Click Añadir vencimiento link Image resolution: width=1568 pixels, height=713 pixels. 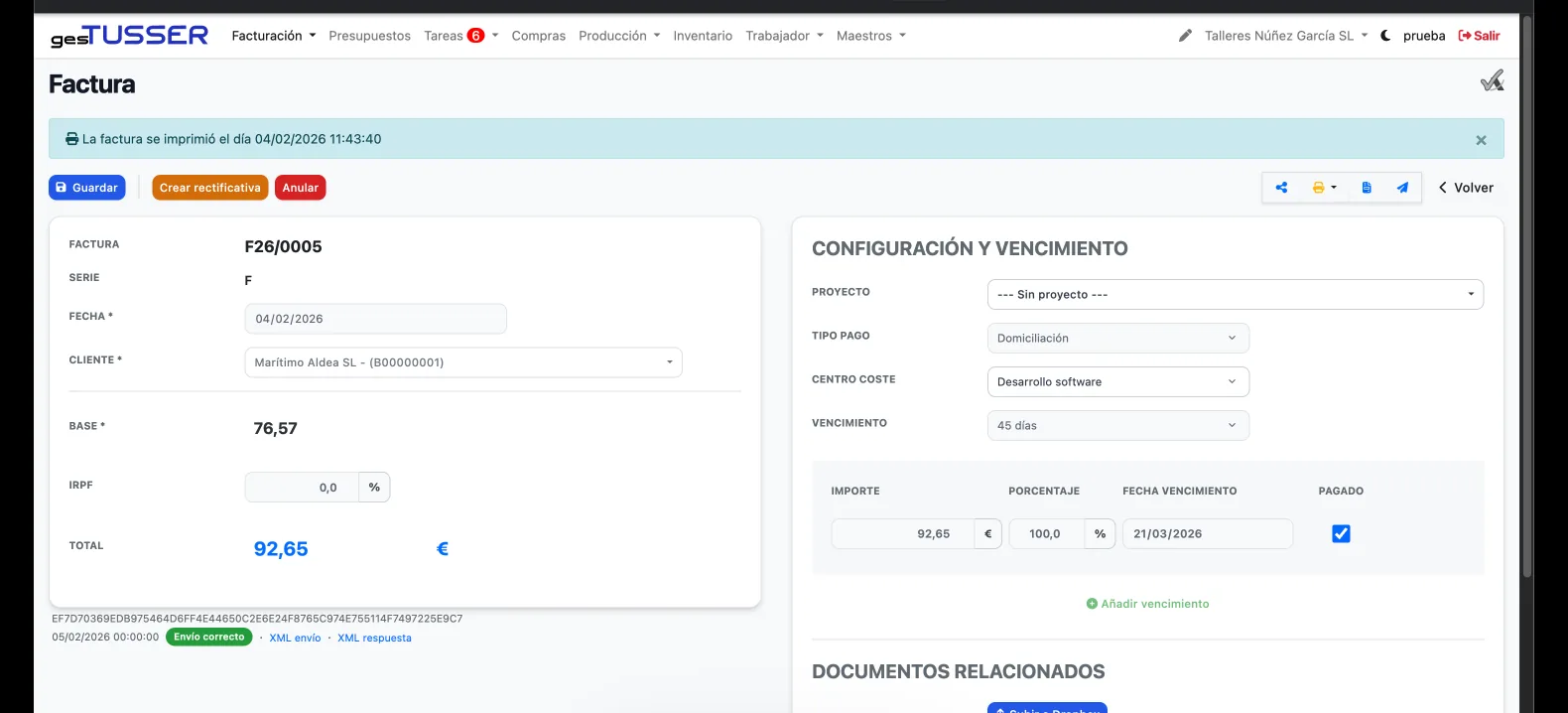point(1148,604)
